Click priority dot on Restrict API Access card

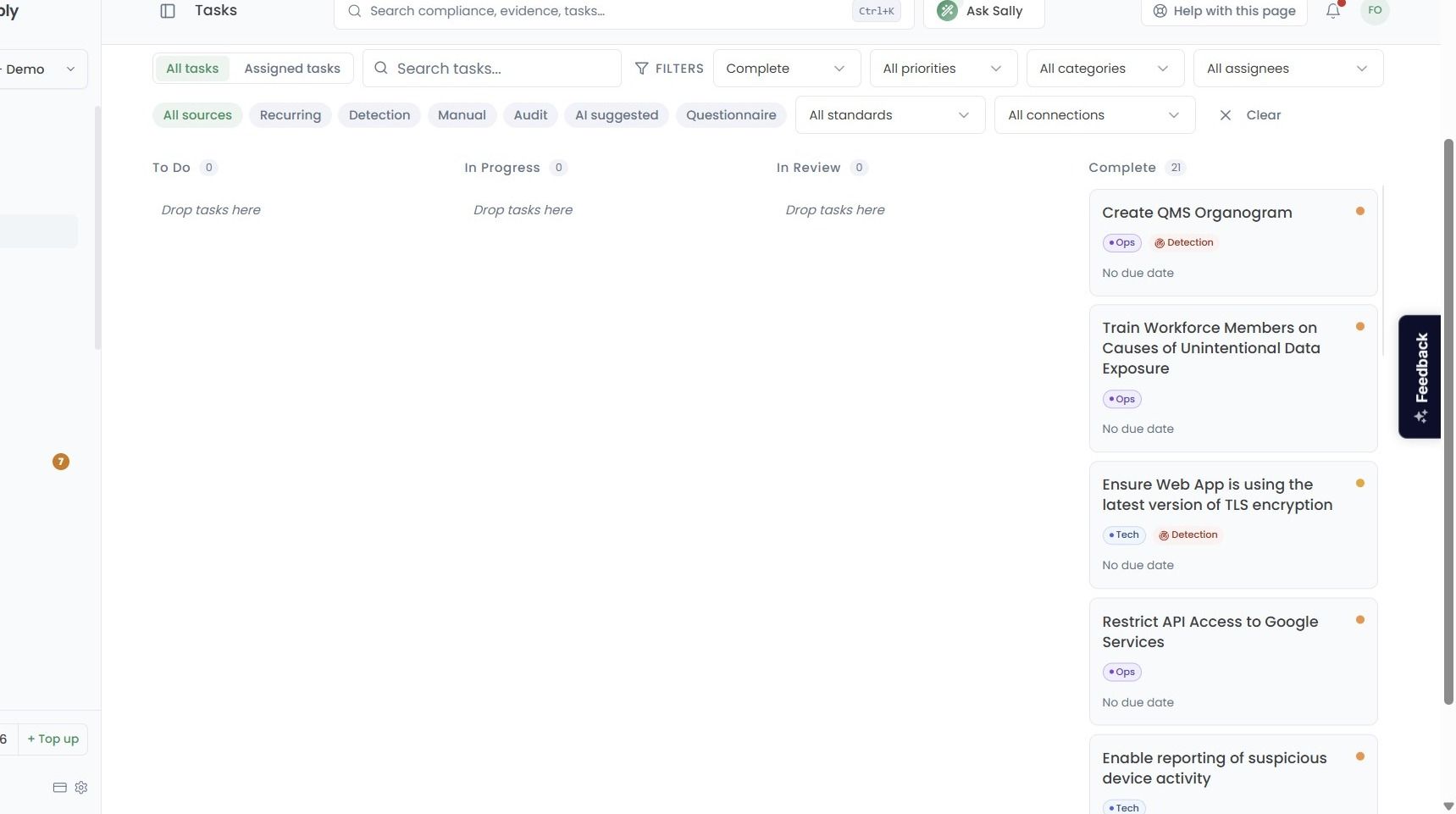(1360, 620)
